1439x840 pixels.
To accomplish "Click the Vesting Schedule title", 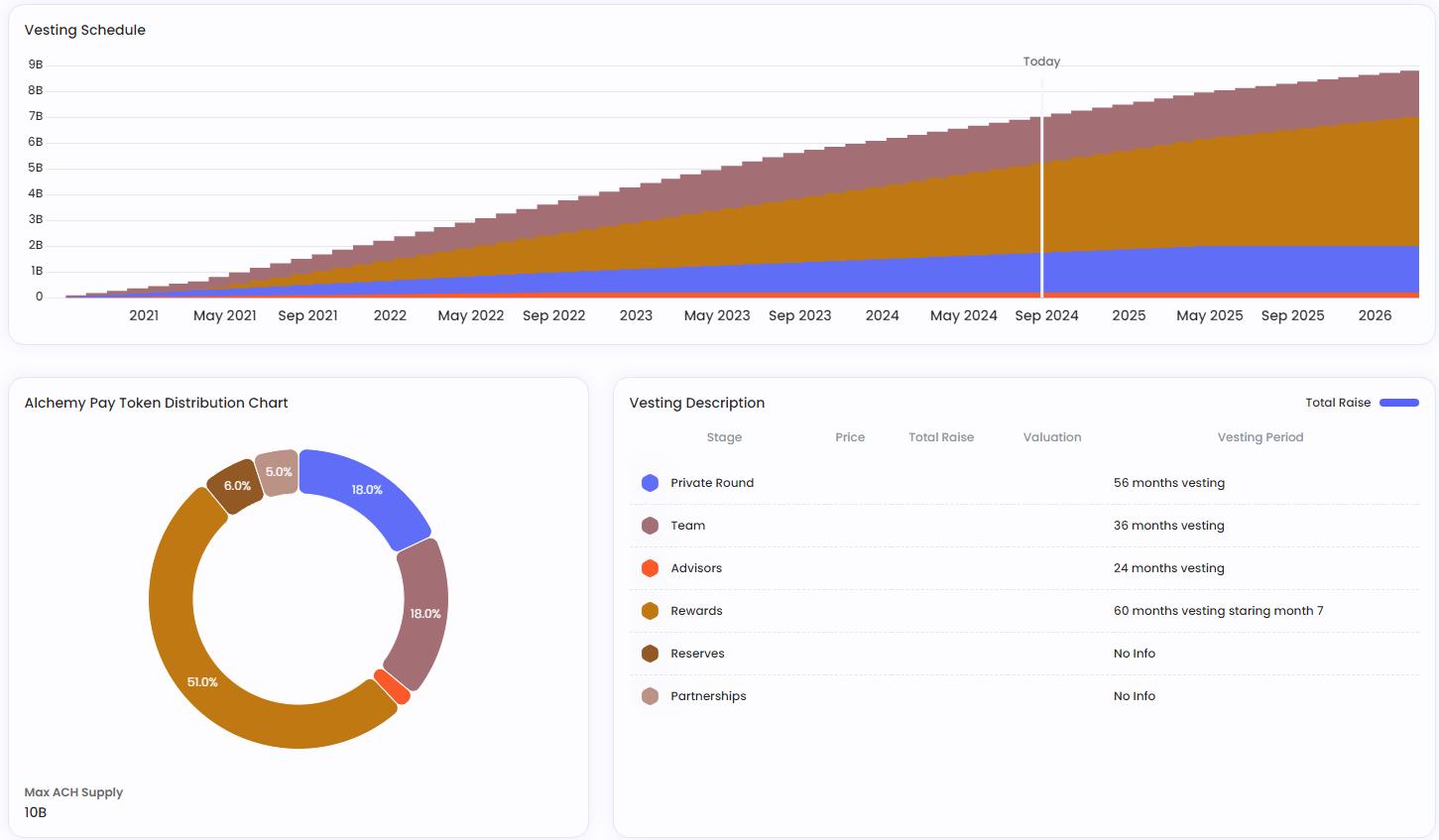I will [x=85, y=30].
